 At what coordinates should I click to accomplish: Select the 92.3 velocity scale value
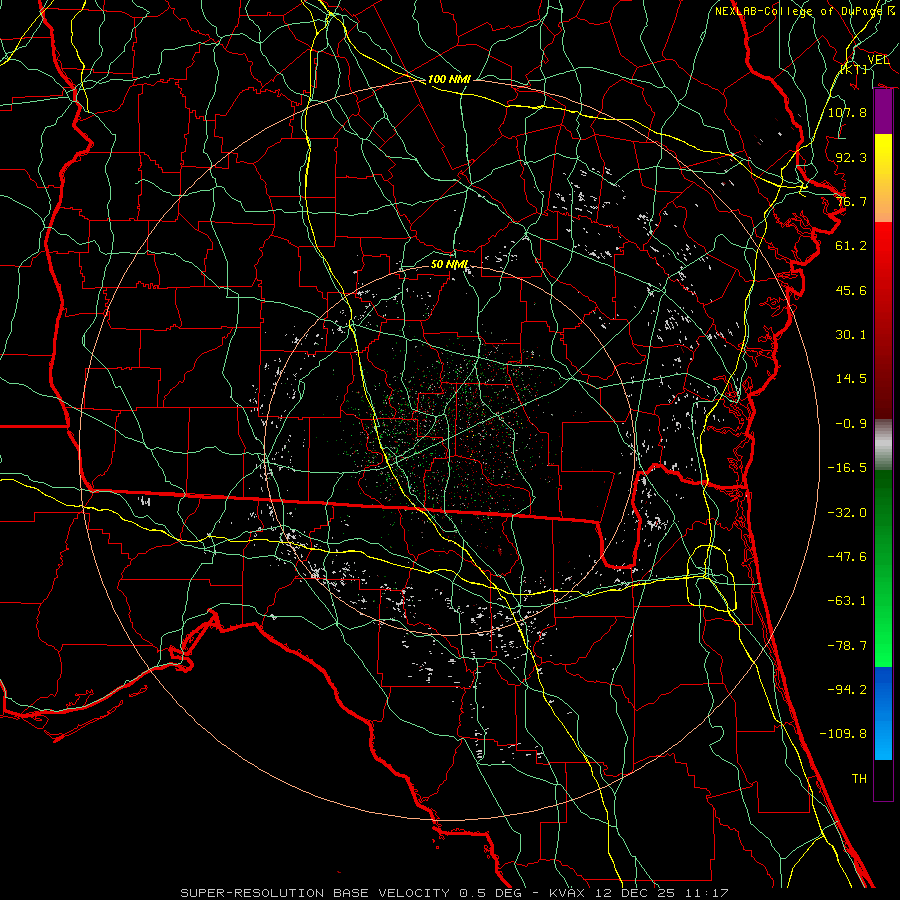click(851, 157)
